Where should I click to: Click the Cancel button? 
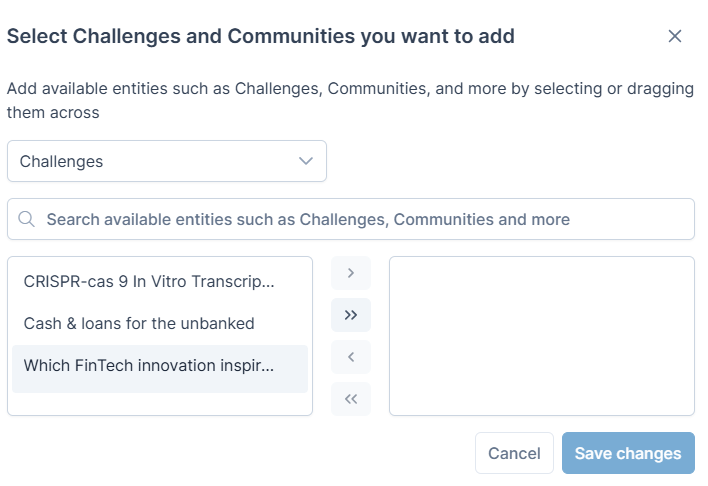point(514,453)
